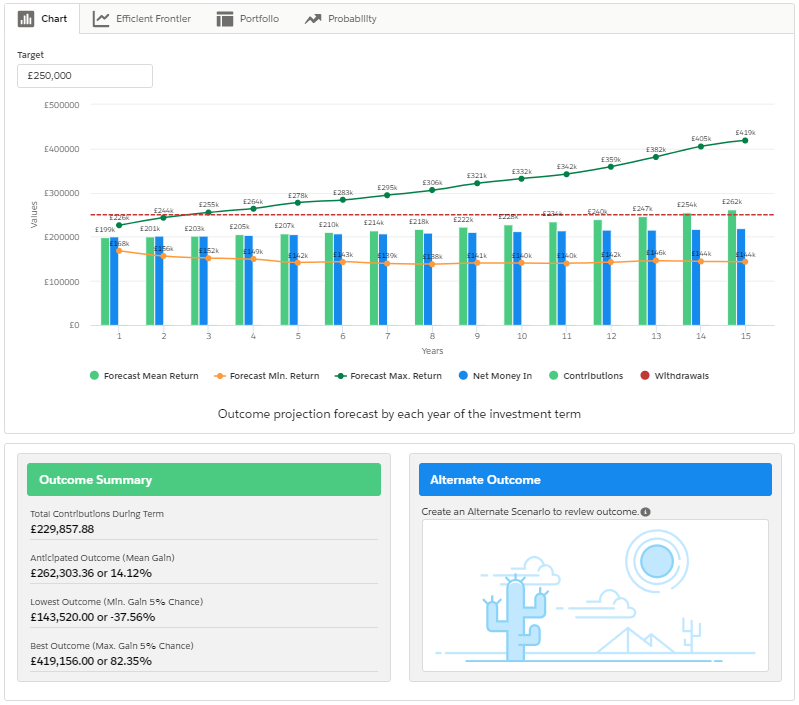Click the £419,156.00 or 82.35% best outcome value
This screenshot has height=705, width=799.
[x=91, y=661]
